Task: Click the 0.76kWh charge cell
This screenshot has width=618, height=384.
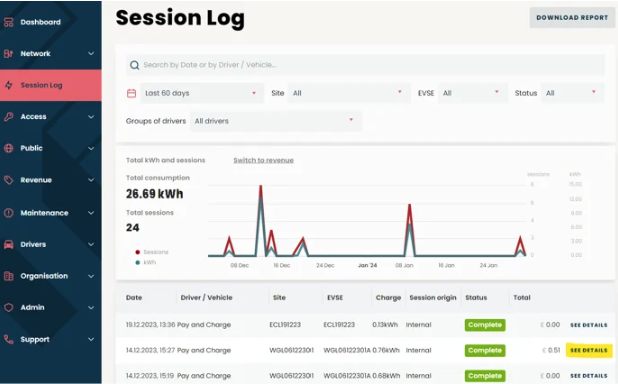Action: click(x=386, y=350)
